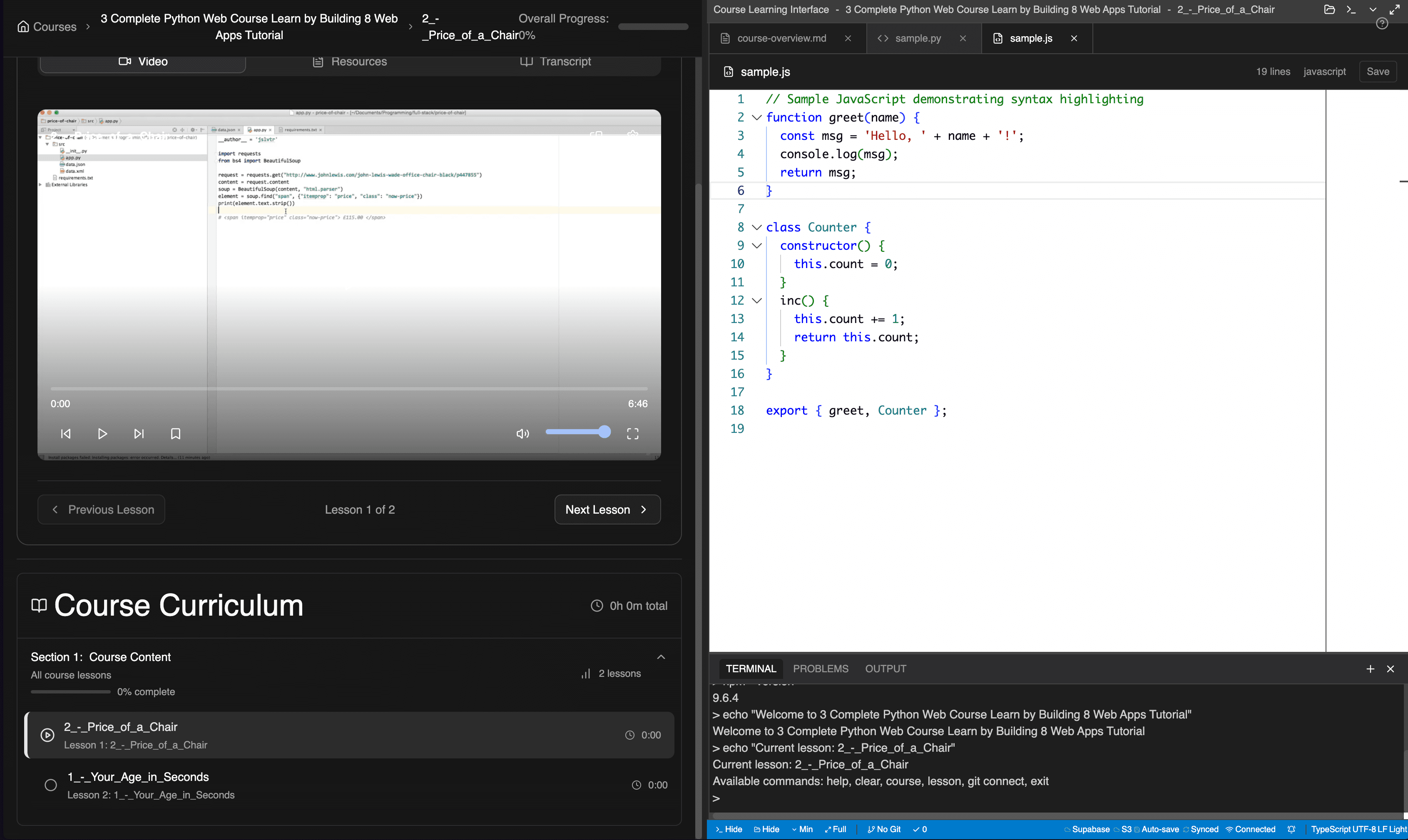Collapse Section 1 Course Content

tap(661, 656)
